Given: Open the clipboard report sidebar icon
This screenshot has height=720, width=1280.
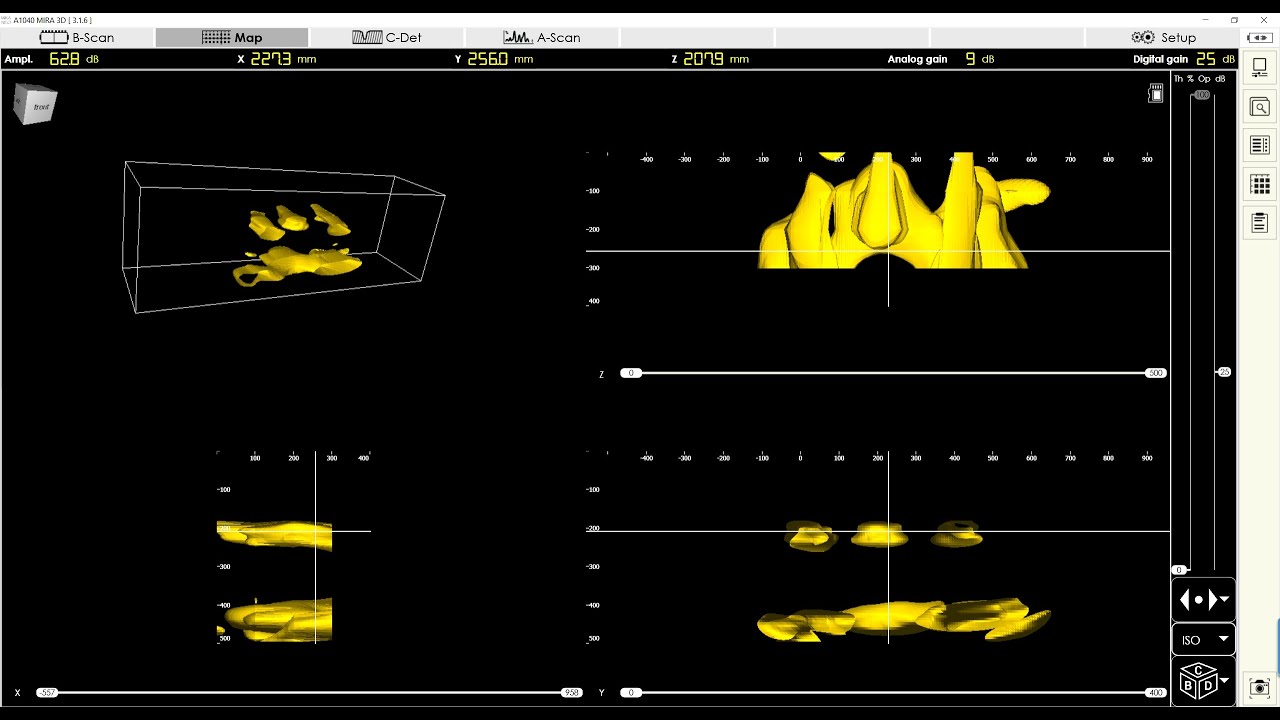Looking at the screenshot, I should (x=1260, y=223).
